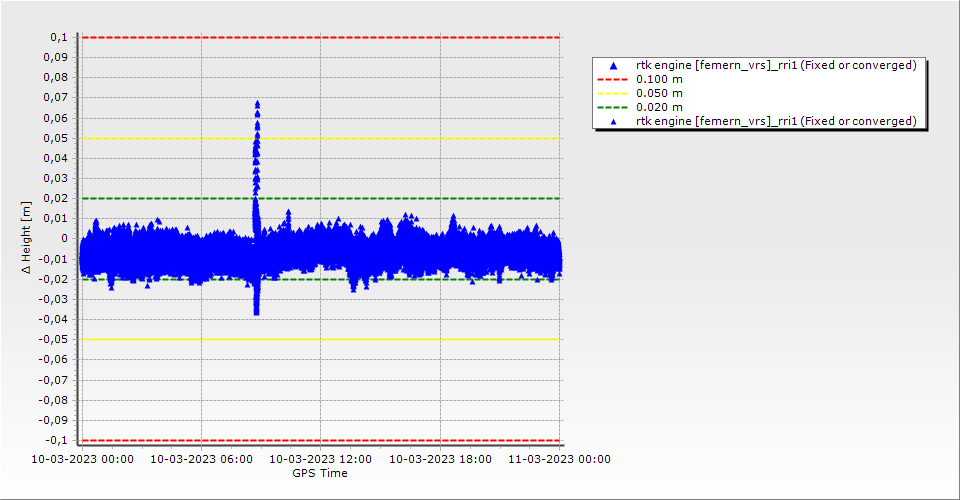Click the green dashed line sample in the legend
The width and height of the screenshot is (960, 500).
click(613, 107)
